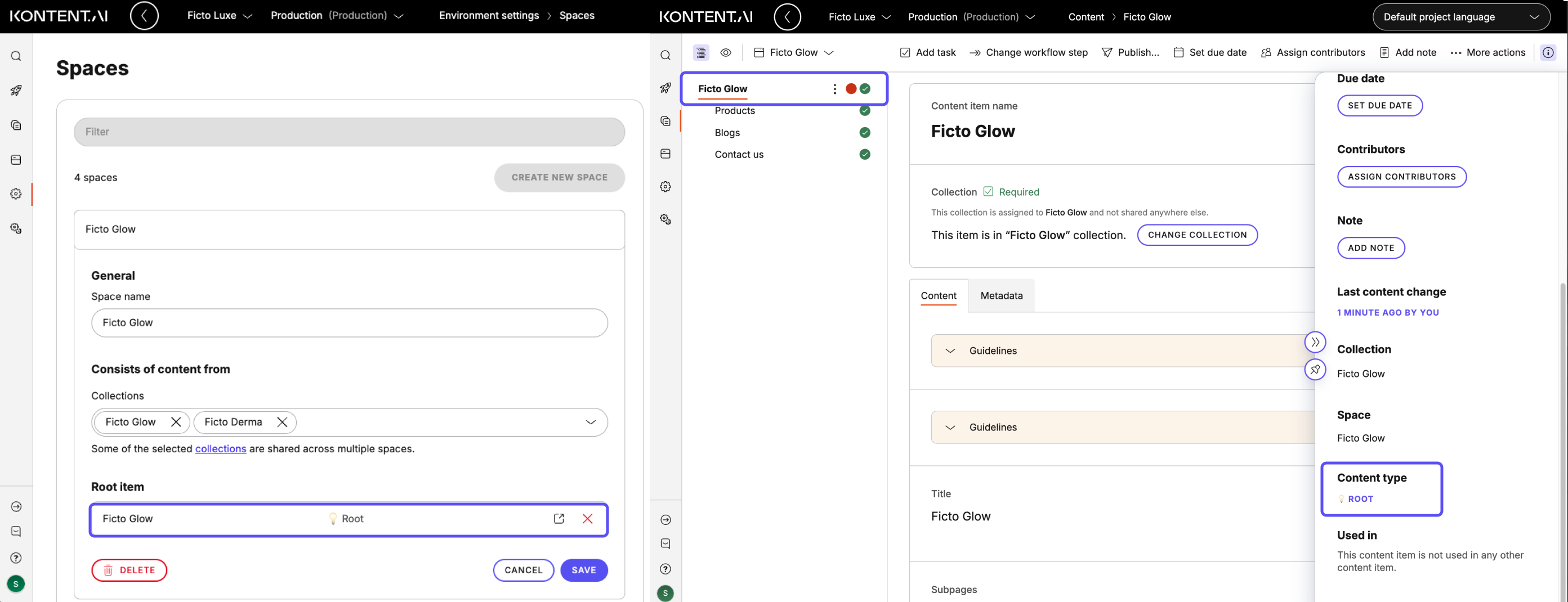Select the rocket quickstart icon in left sidebar
Screen dimensions: 1568x602
click(x=16, y=90)
